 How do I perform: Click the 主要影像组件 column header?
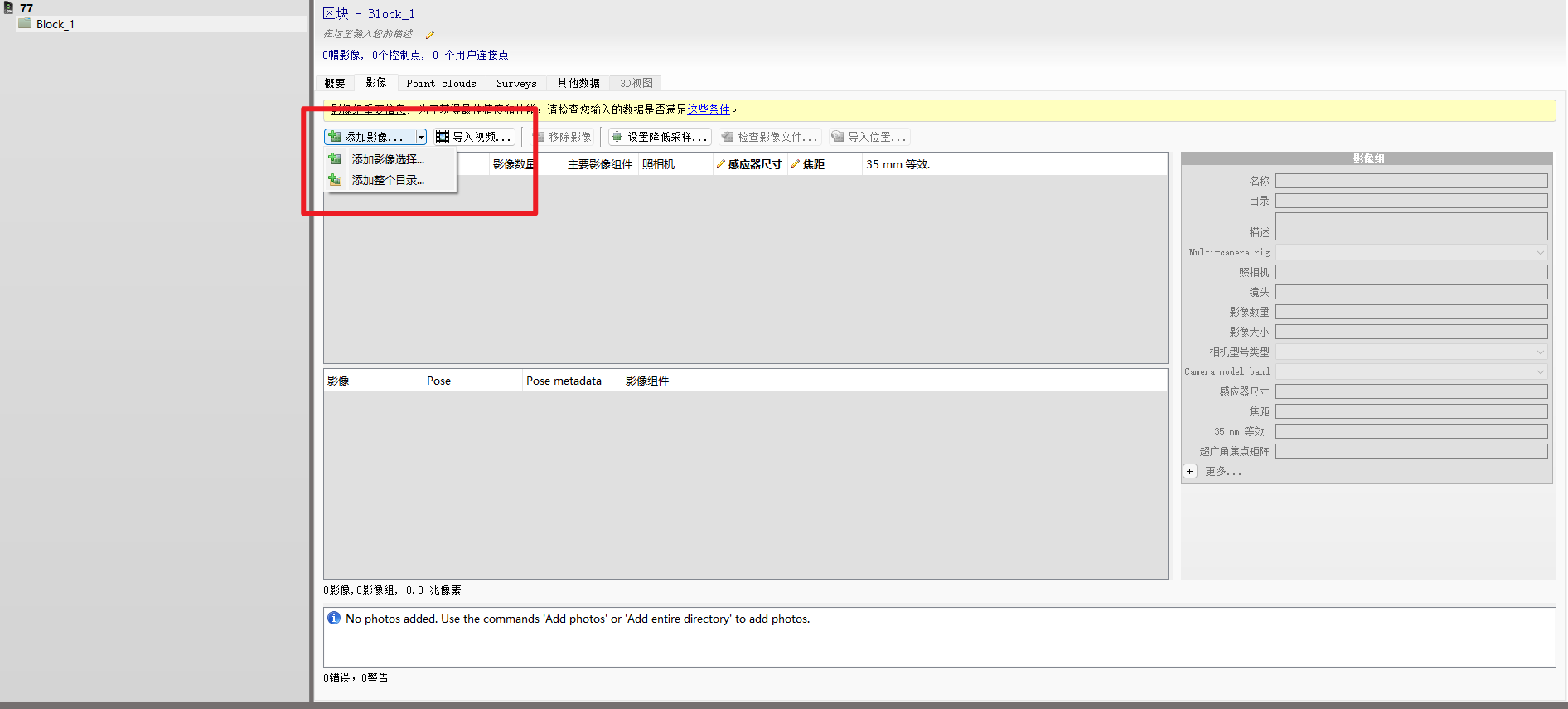point(600,164)
